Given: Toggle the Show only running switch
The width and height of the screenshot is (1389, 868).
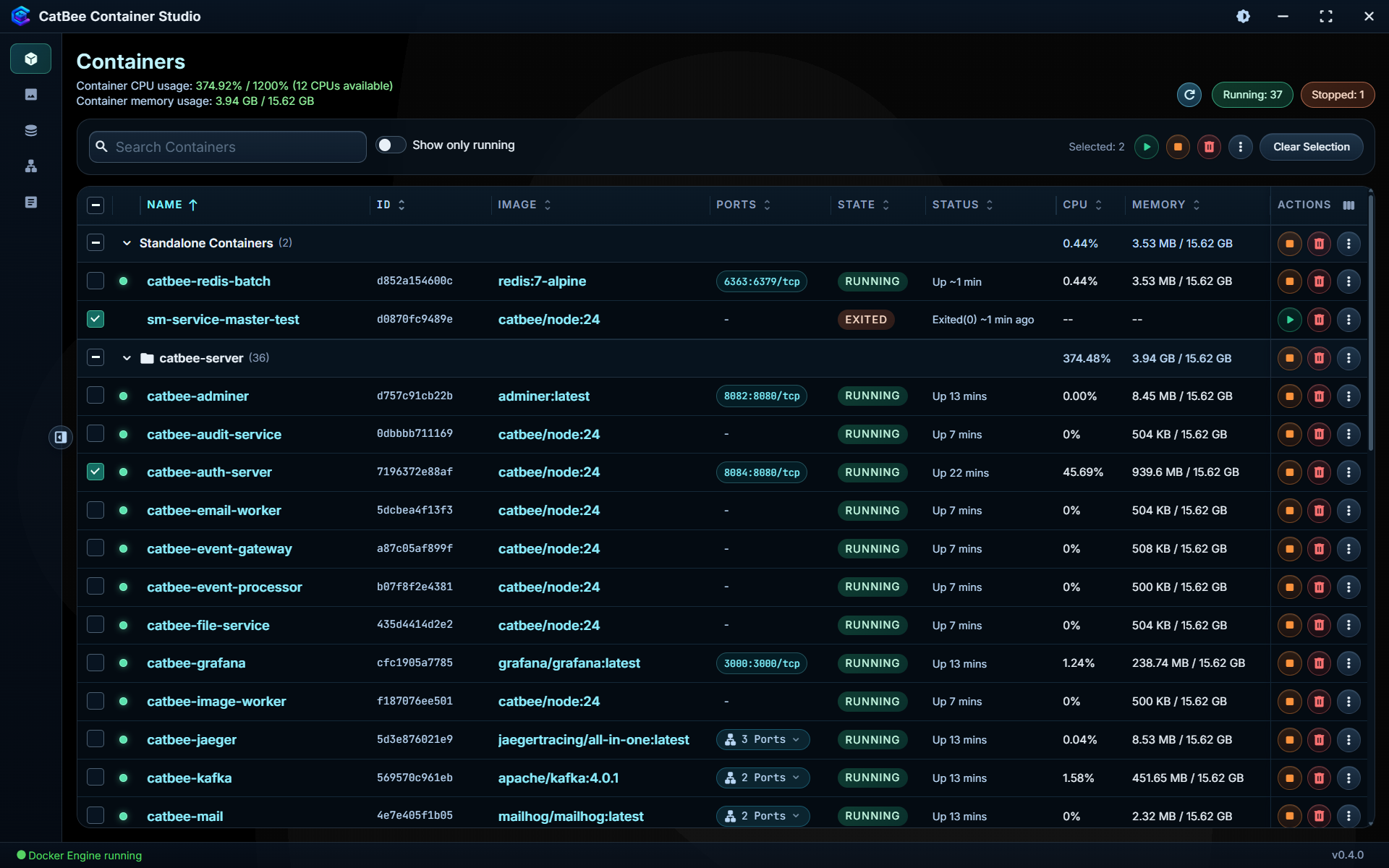Looking at the screenshot, I should [x=391, y=145].
